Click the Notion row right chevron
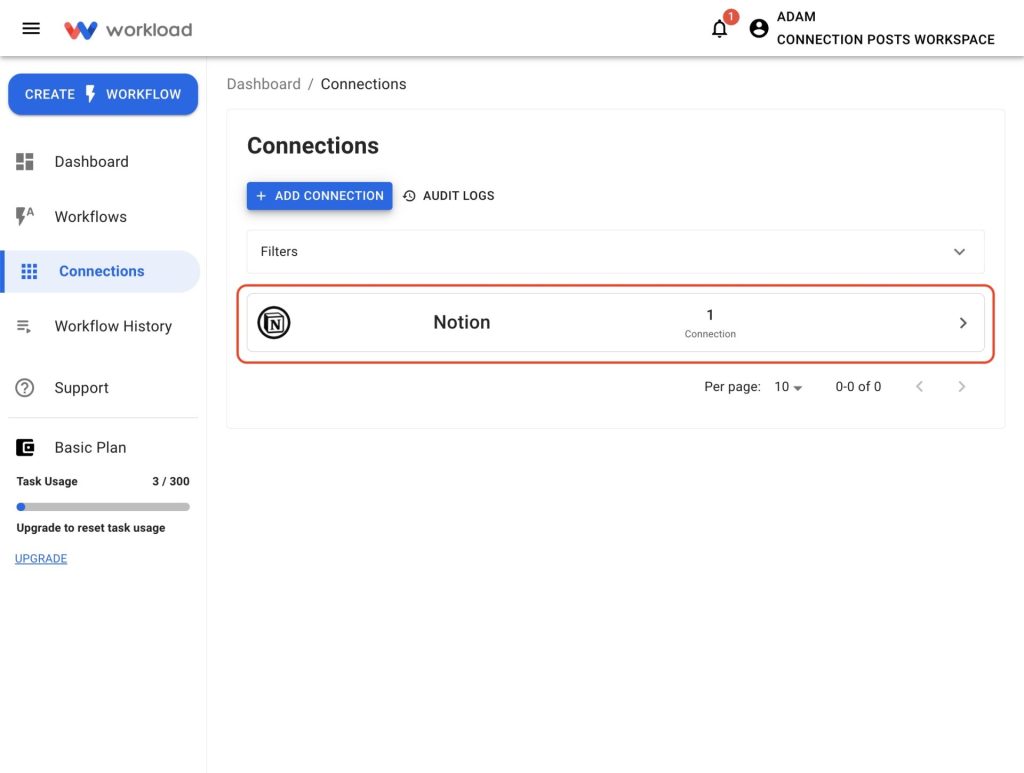 [x=963, y=323]
